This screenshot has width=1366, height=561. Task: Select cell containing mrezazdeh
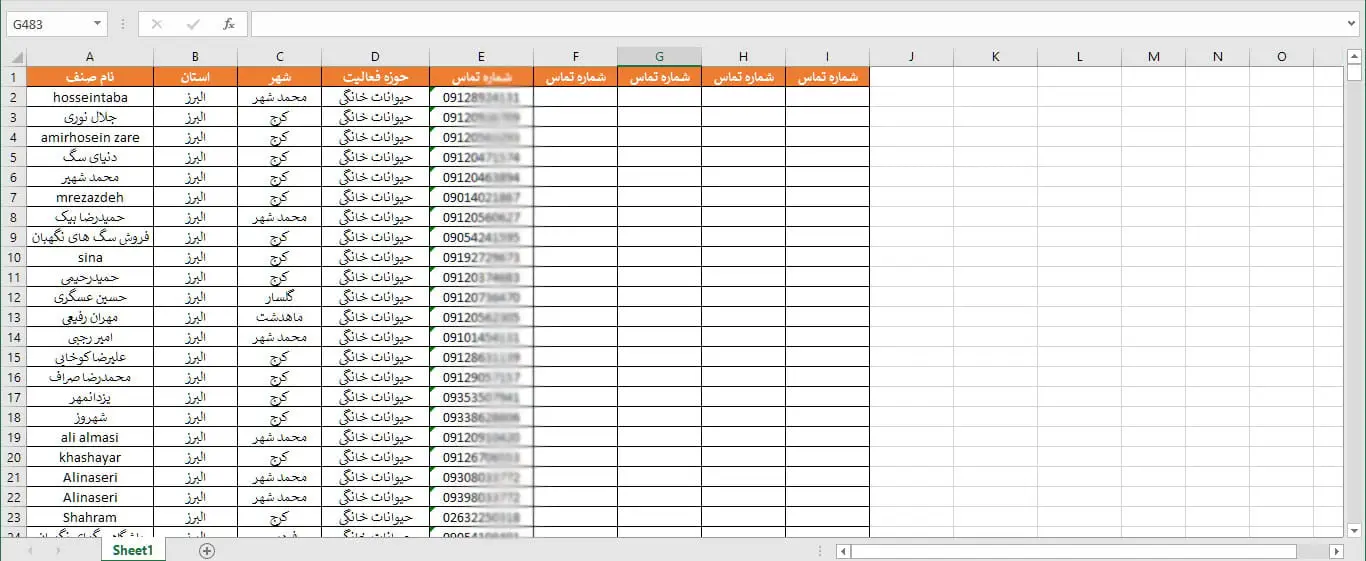90,197
